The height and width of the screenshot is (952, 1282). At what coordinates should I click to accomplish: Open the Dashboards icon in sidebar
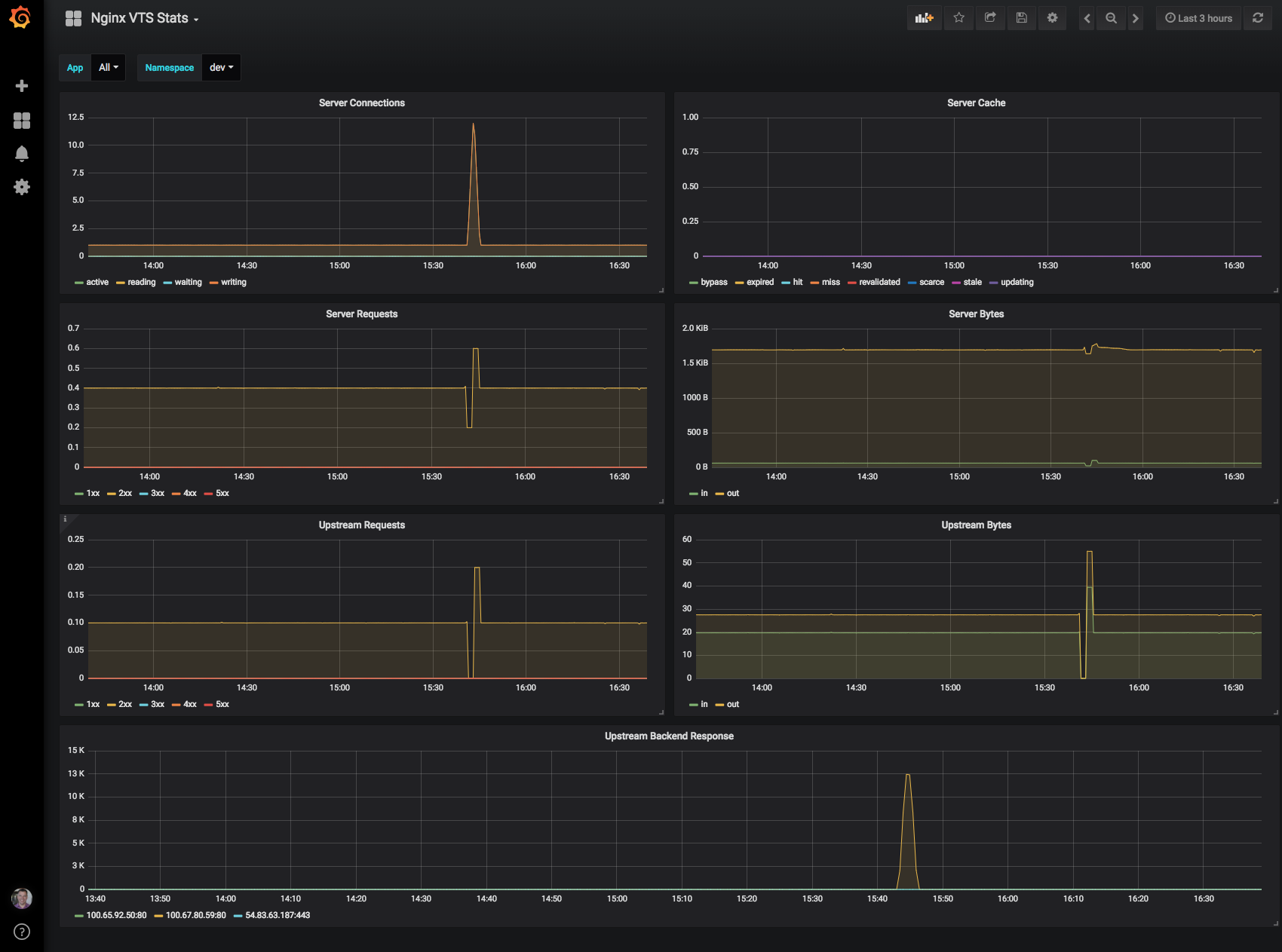tap(22, 121)
